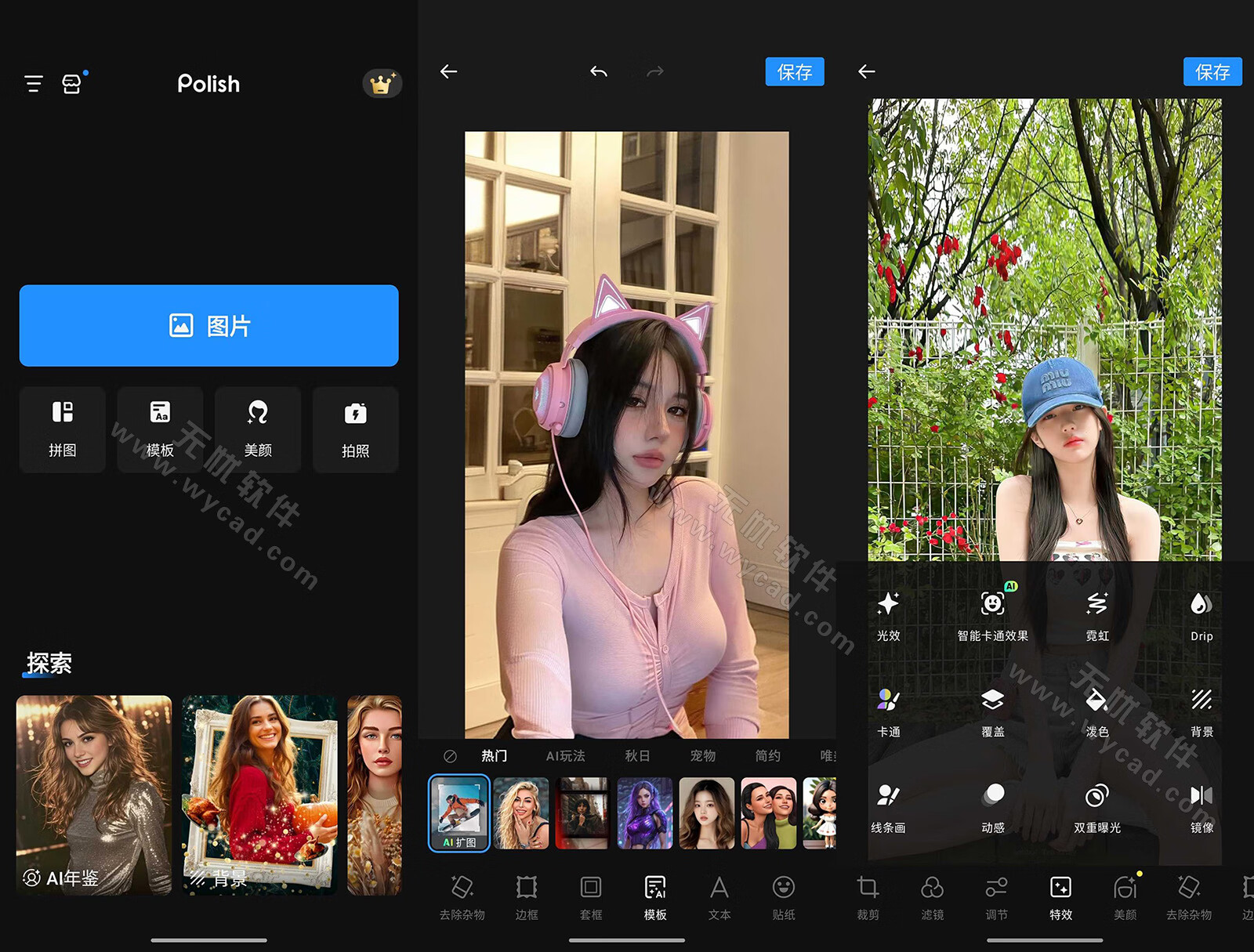
Task: Select the 文本 text tool in toolbar
Action: coord(719,897)
